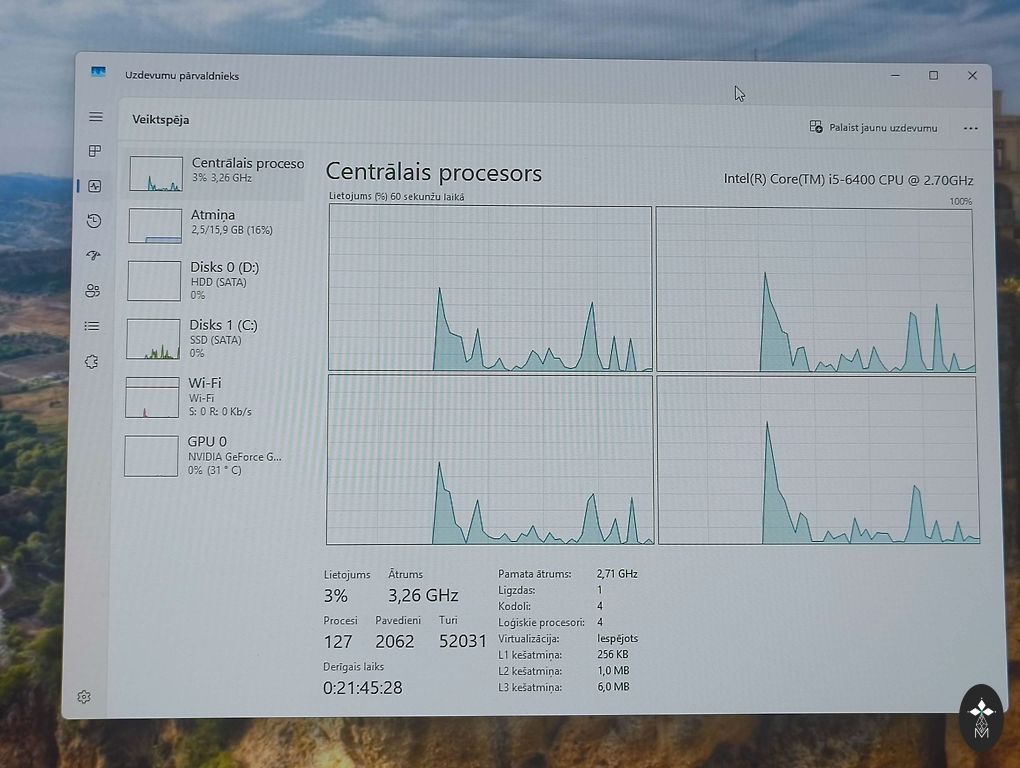
Task: Select 'Centrālais procesors' in the resource list
Action: [x=216, y=172]
